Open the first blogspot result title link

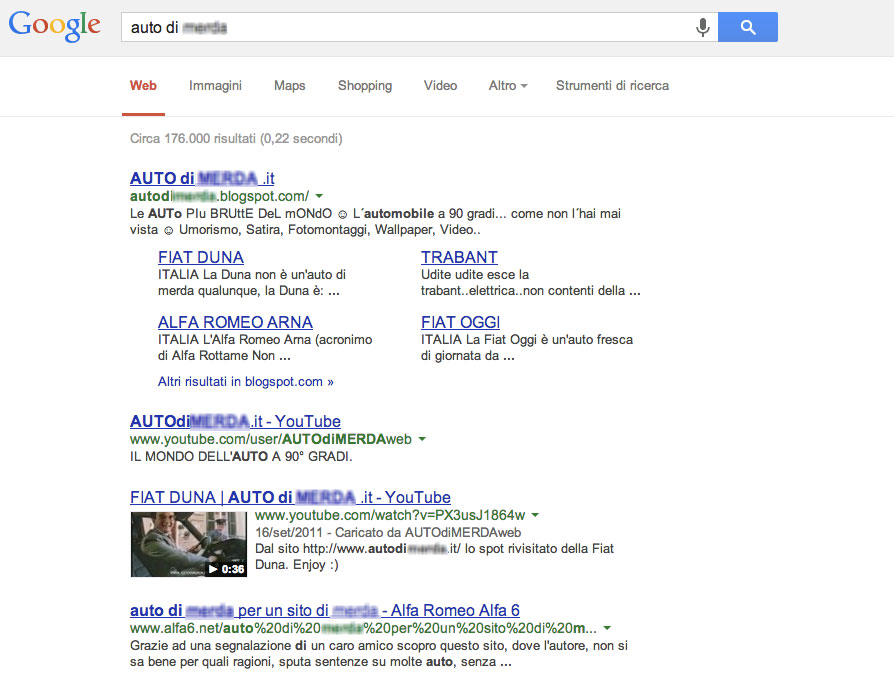point(202,178)
